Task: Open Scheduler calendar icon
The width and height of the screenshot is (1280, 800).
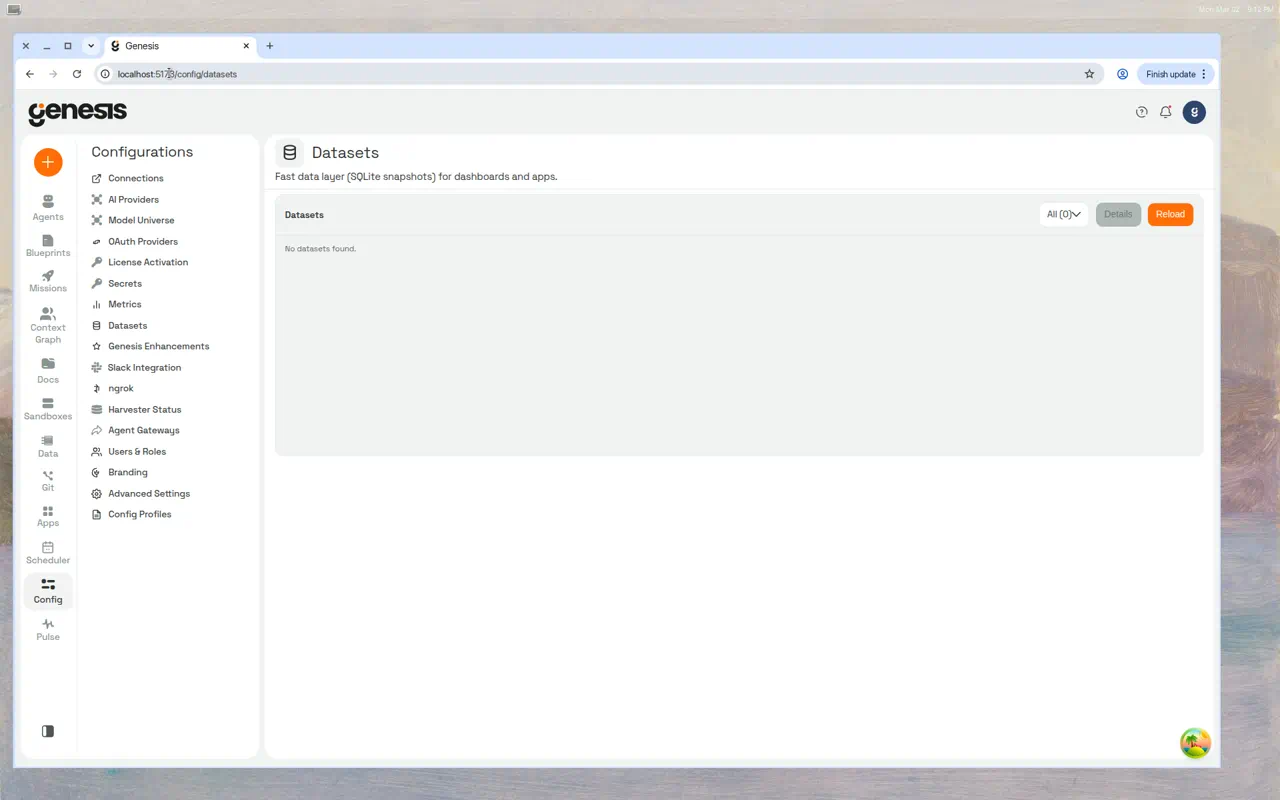Action: pos(48,553)
